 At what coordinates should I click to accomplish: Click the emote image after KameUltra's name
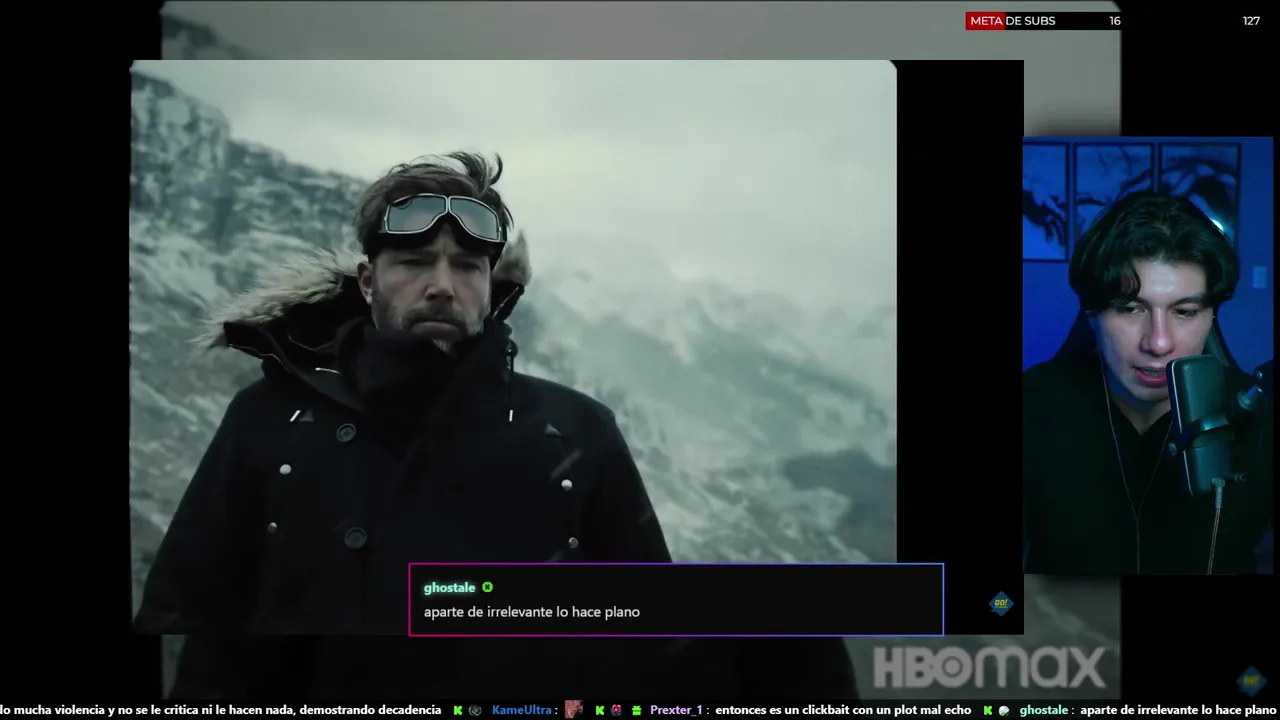click(573, 709)
